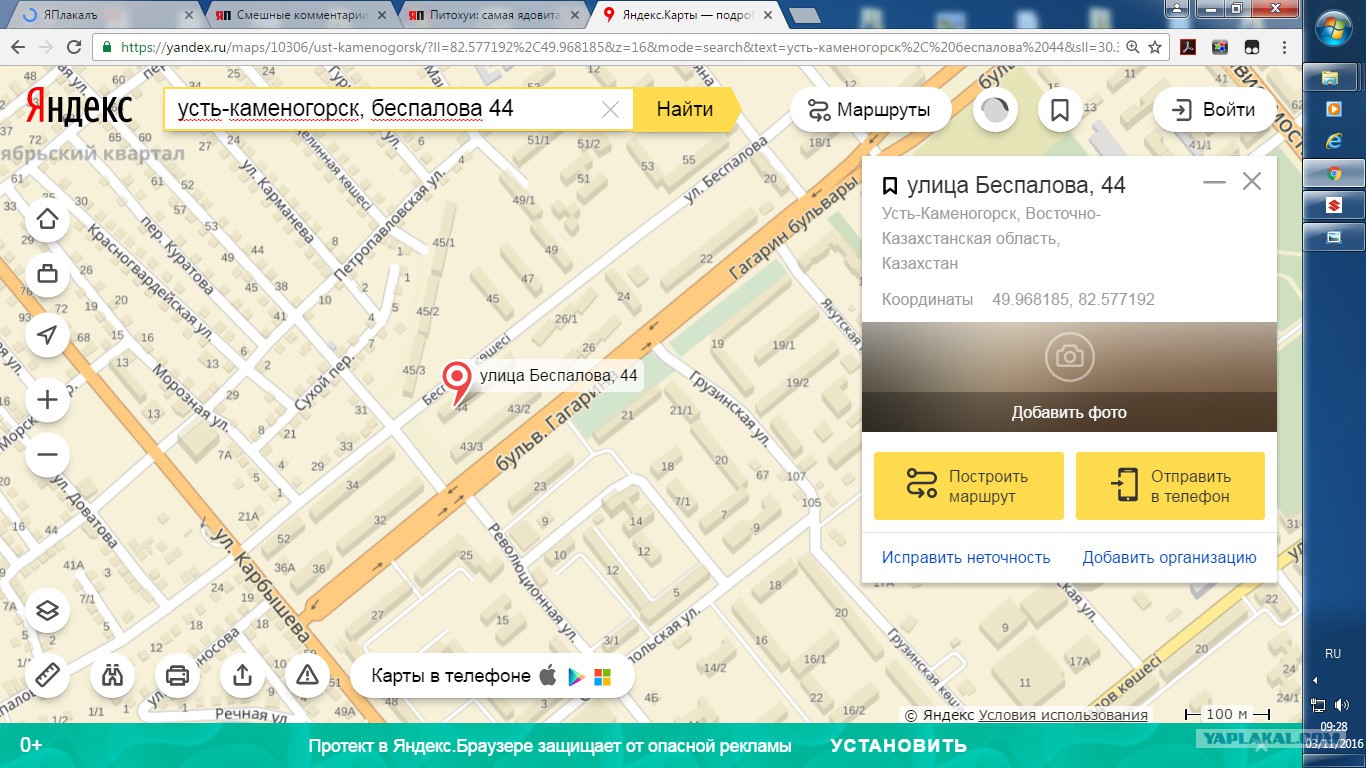This screenshot has height=768, width=1366.
Task: Clear the search field with the X
Action: click(610, 110)
